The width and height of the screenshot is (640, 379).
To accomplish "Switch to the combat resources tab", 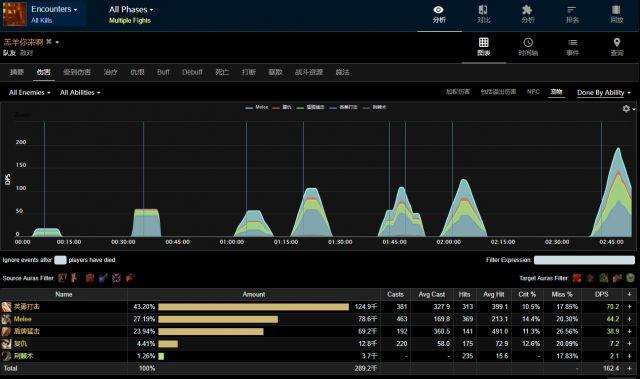I will click(309, 72).
